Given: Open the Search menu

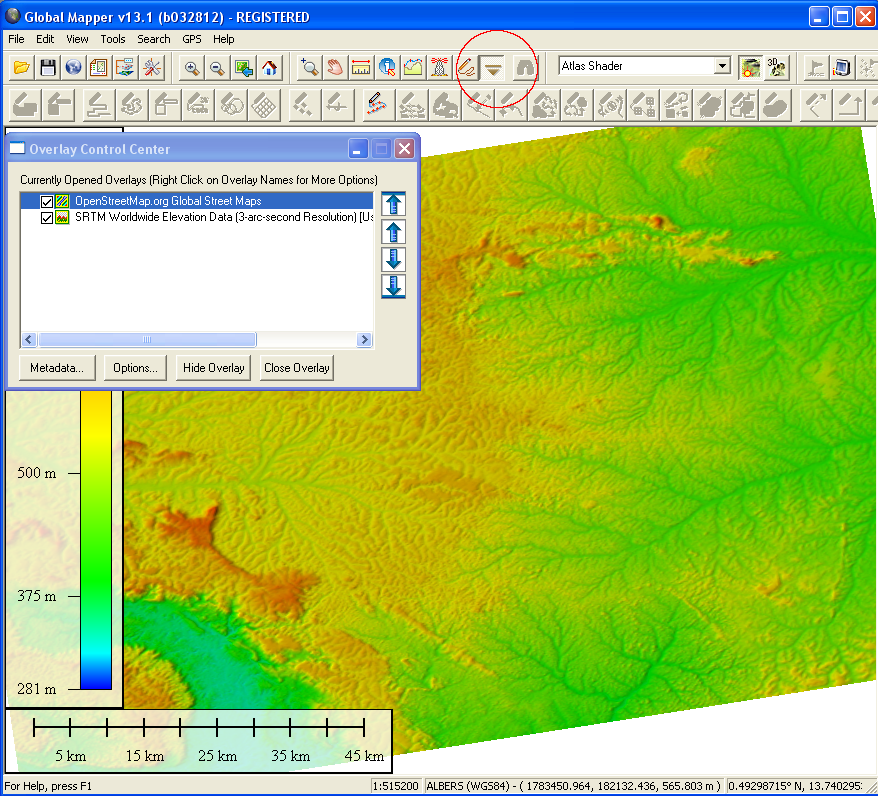Looking at the screenshot, I should (154, 39).
